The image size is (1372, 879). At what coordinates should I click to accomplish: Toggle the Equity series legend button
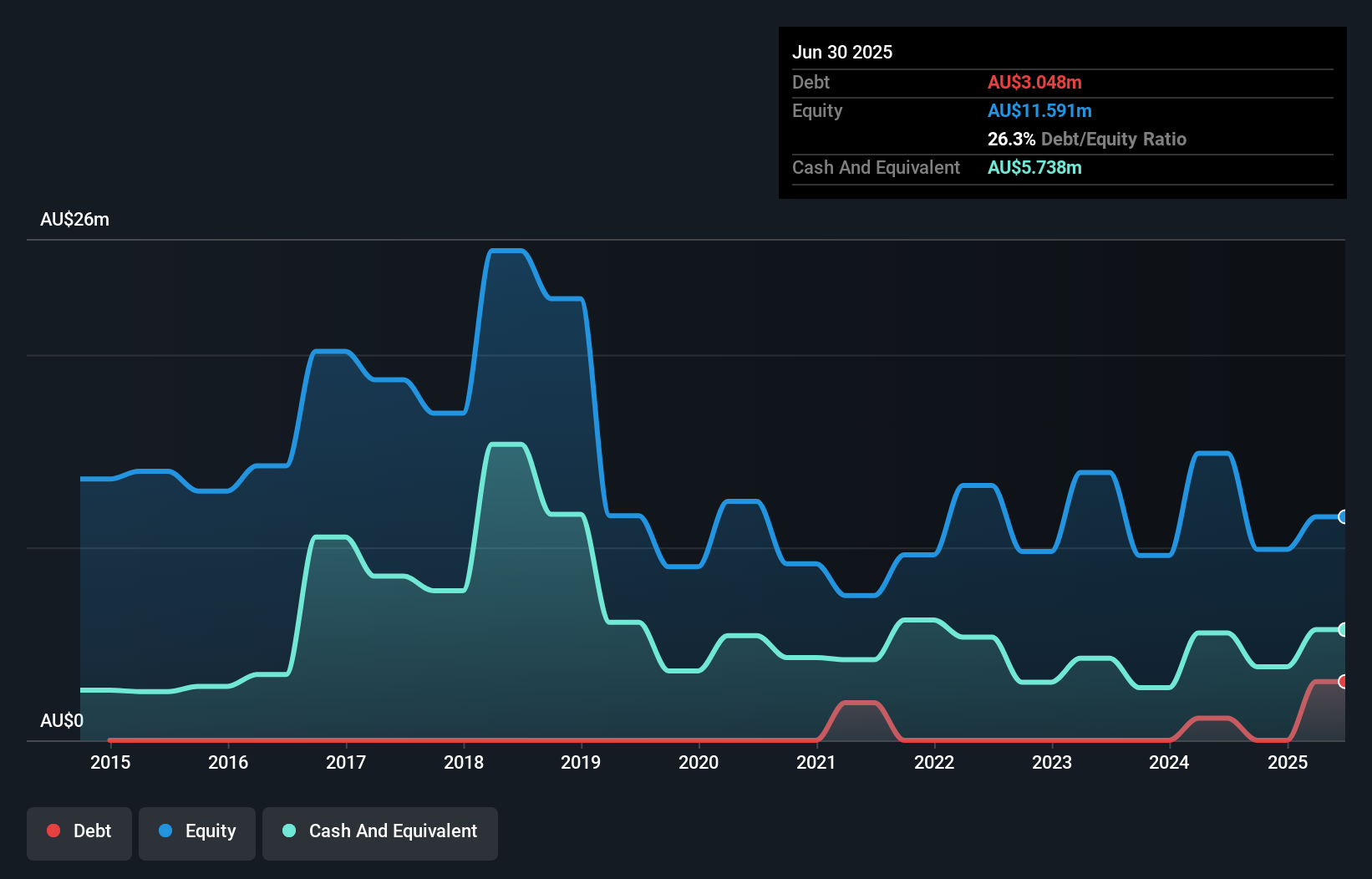(x=197, y=832)
